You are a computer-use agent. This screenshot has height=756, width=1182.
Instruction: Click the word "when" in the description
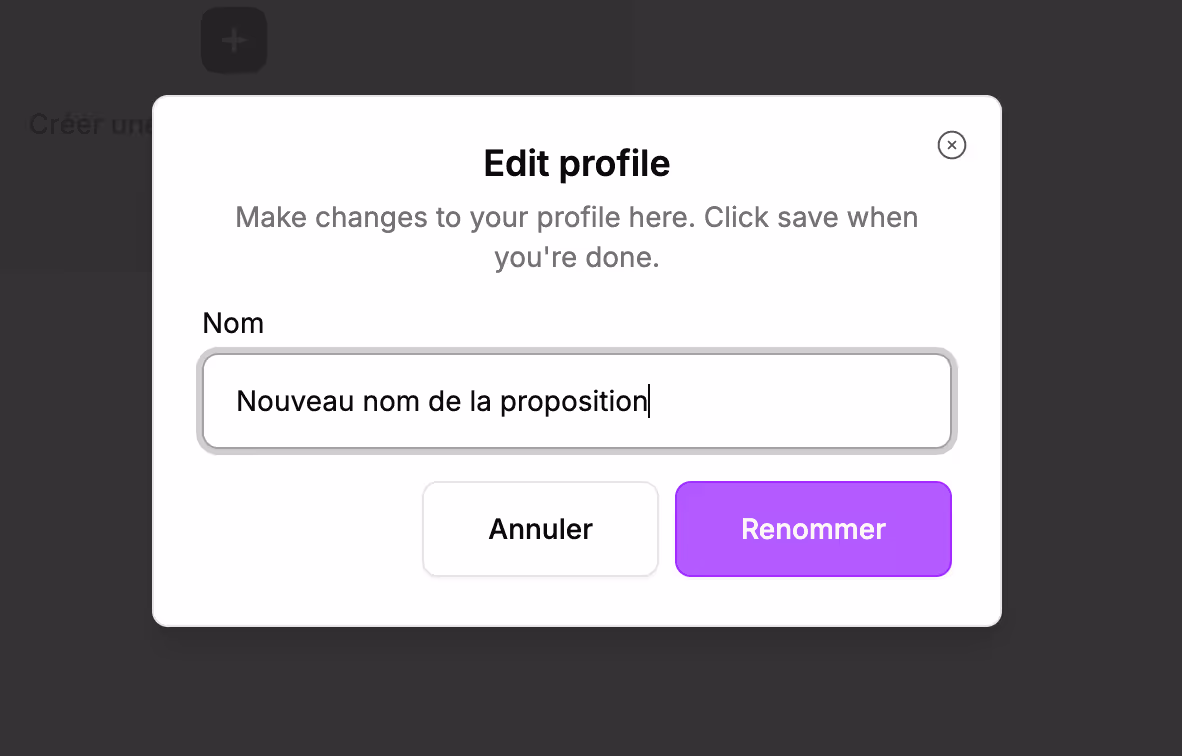coord(882,217)
